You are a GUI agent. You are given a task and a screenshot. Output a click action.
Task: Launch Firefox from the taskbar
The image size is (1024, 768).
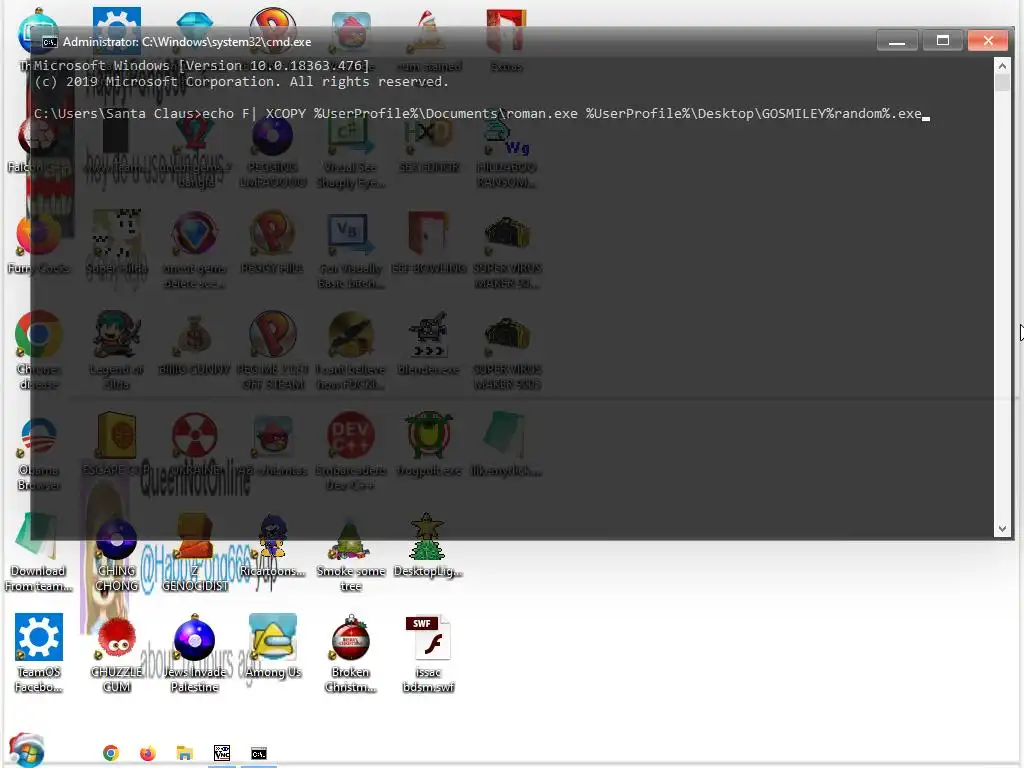[x=148, y=753]
